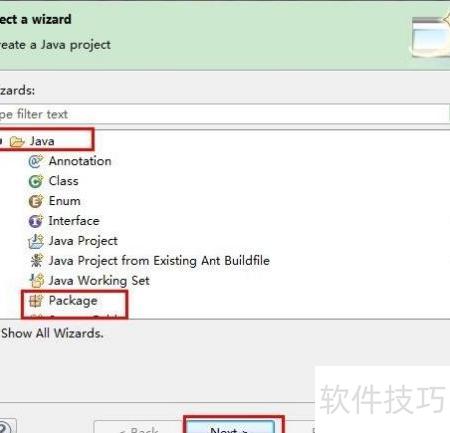Select the Interface text entry
This screenshot has width=450, height=433.
pyautogui.click(x=74, y=221)
